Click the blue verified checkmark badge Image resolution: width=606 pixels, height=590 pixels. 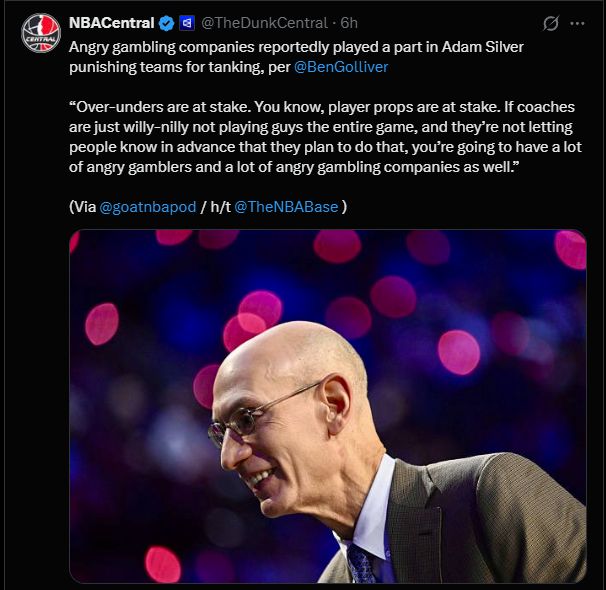click(167, 23)
